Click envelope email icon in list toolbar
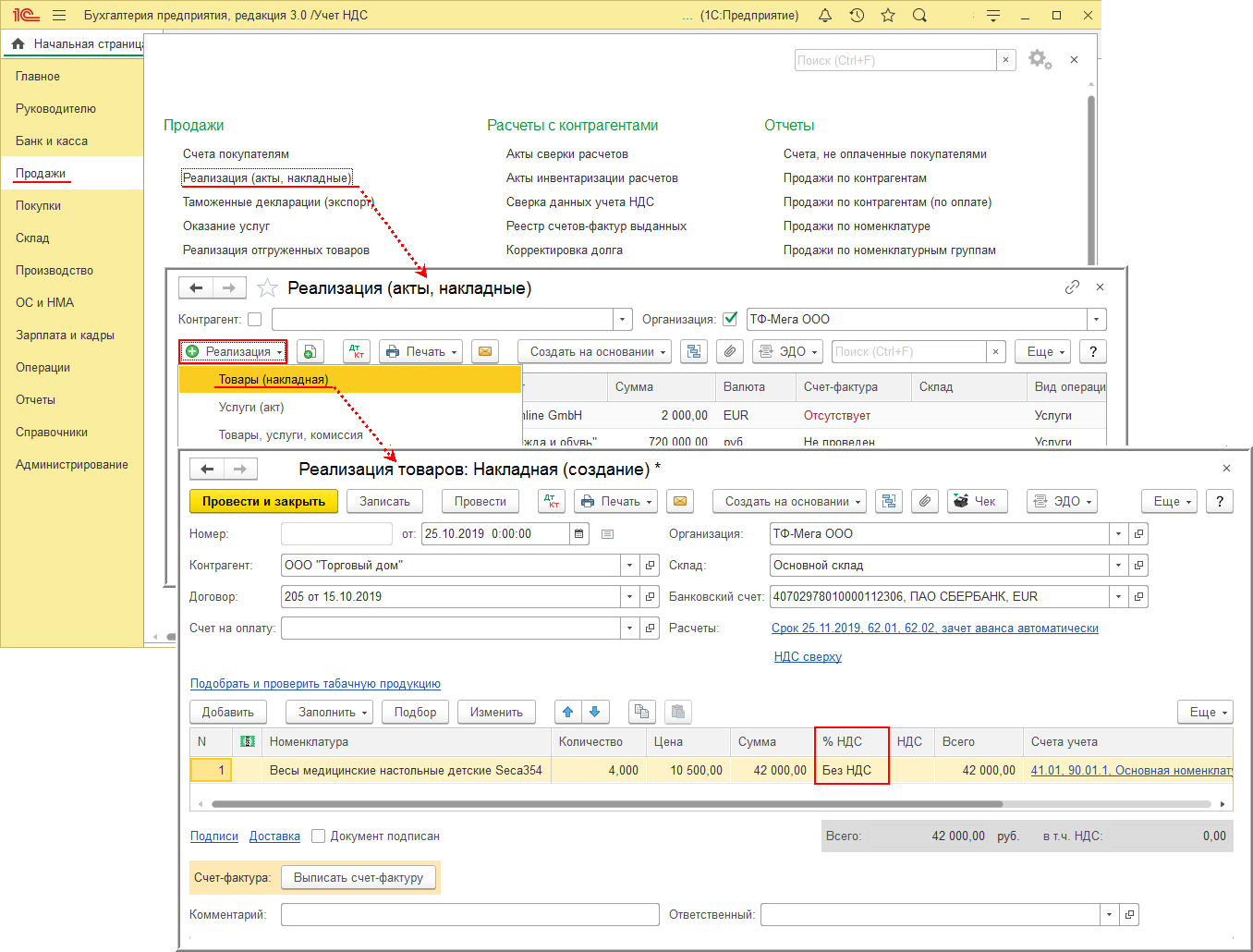Viewport: 1253px width, 952px height. pyautogui.click(x=485, y=351)
